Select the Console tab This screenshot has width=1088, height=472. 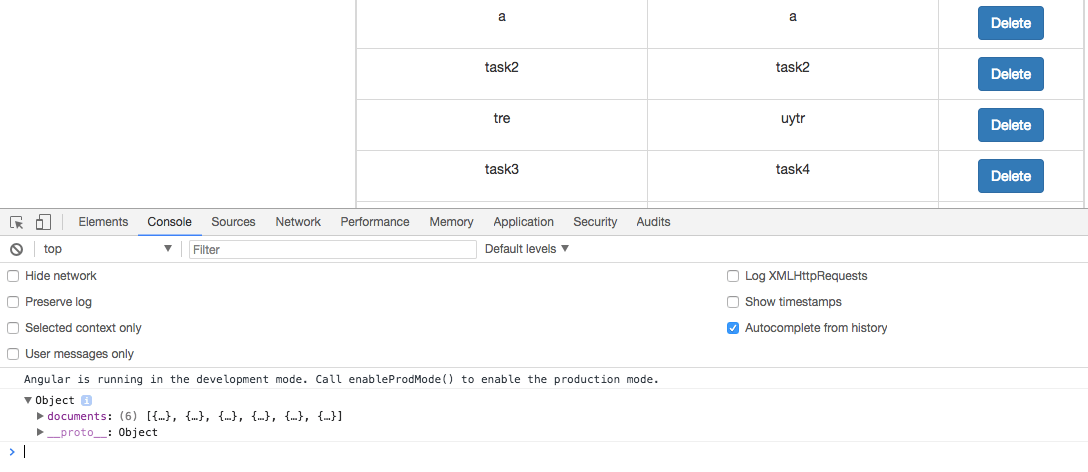(x=169, y=222)
